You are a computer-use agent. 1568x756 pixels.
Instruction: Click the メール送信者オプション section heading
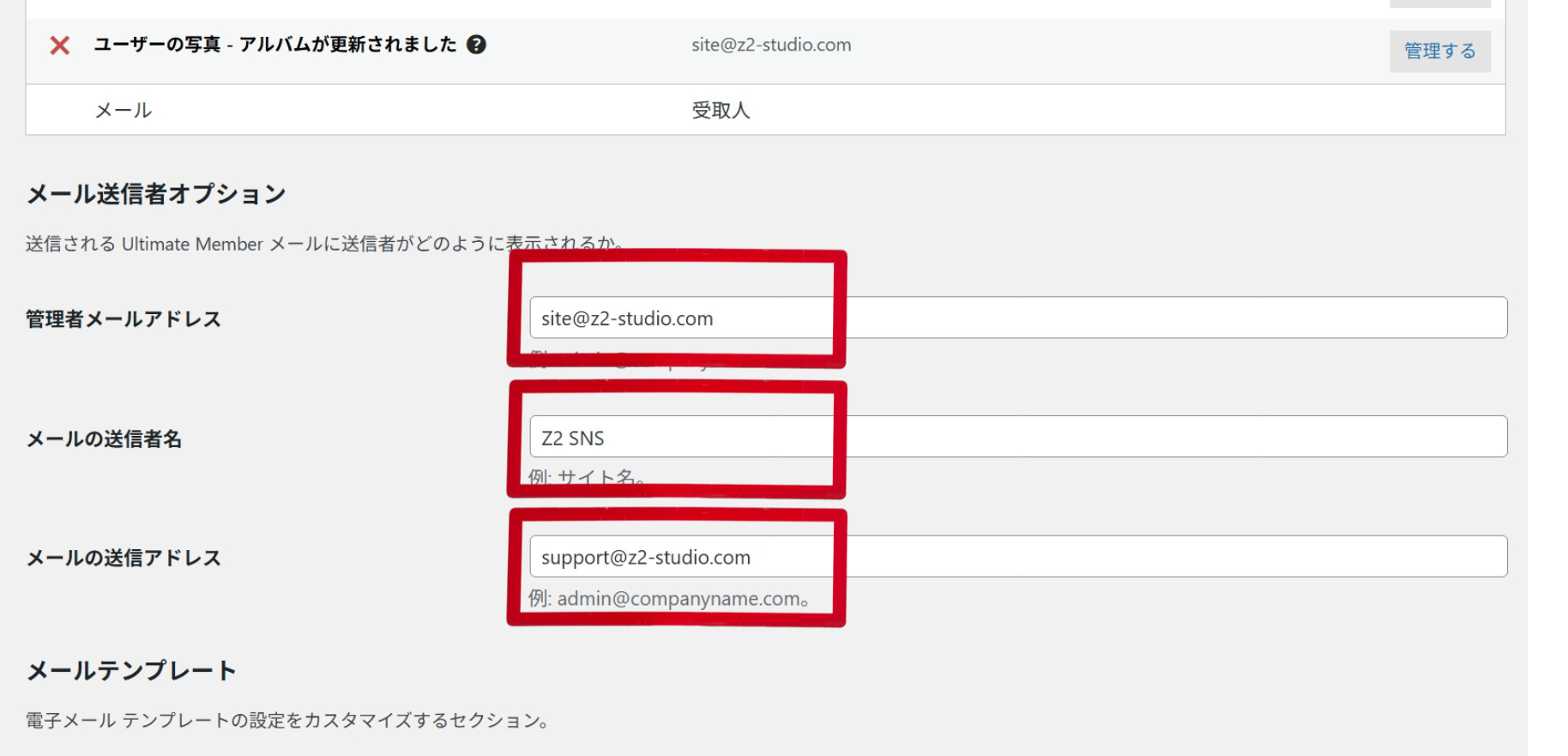pyautogui.click(x=156, y=194)
